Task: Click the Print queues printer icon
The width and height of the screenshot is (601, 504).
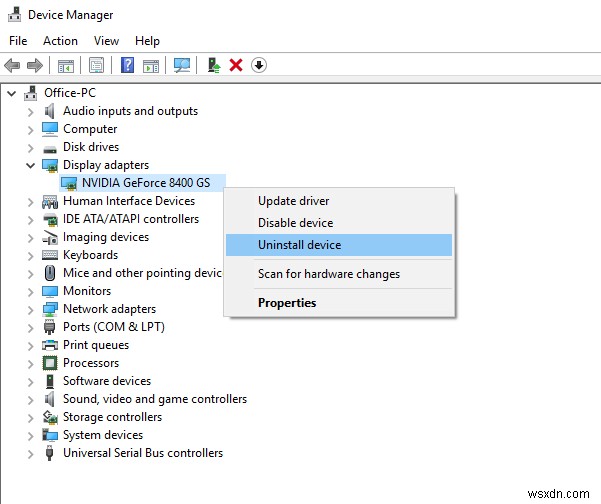Action: (x=50, y=345)
